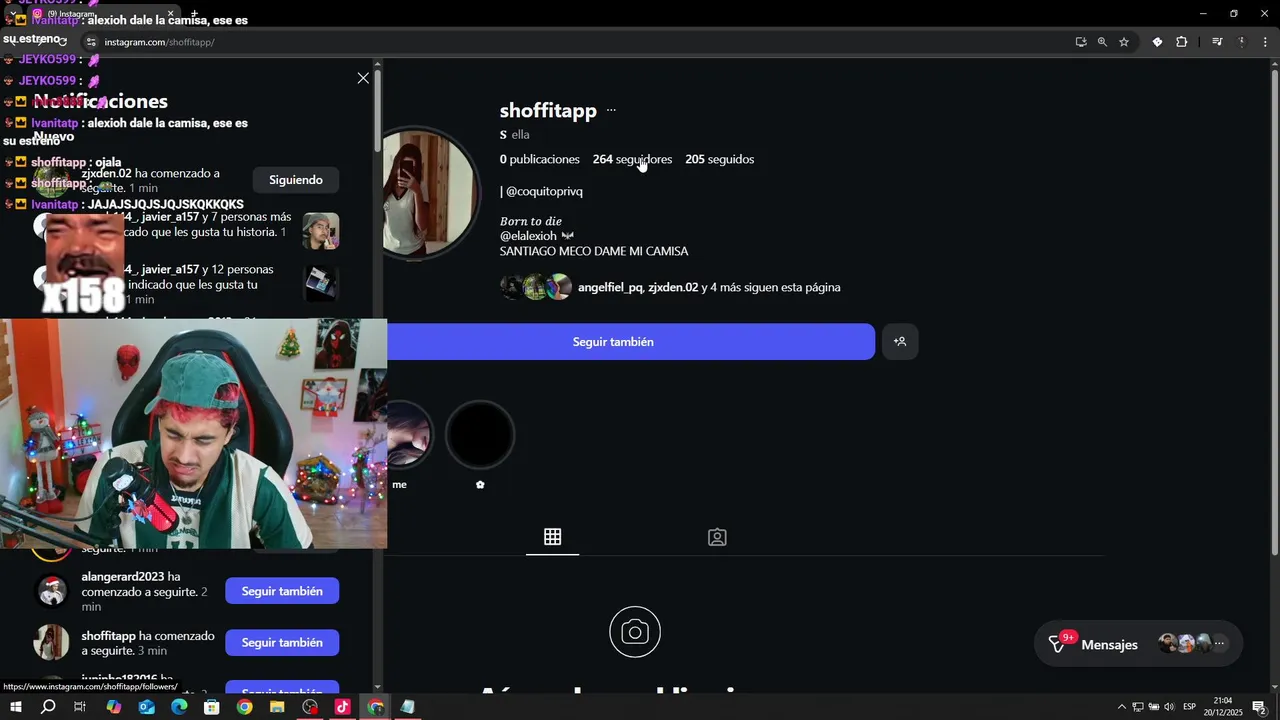Image resolution: width=1280 pixels, height=720 pixels.
Task: Click the camera icon in empty posts area
Action: click(x=635, y=632)
